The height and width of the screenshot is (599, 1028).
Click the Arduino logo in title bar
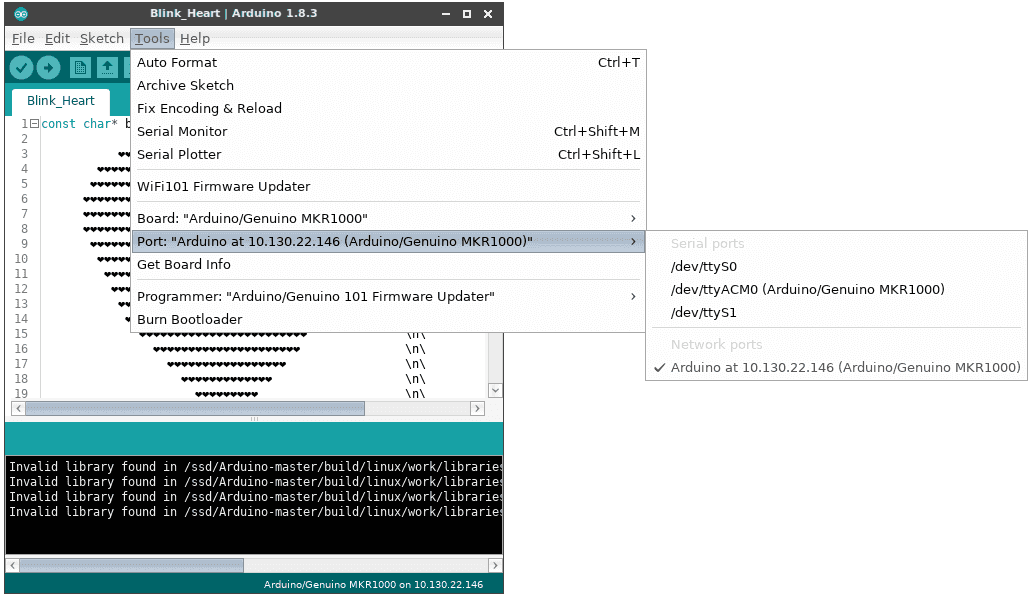tap(21, 14)
